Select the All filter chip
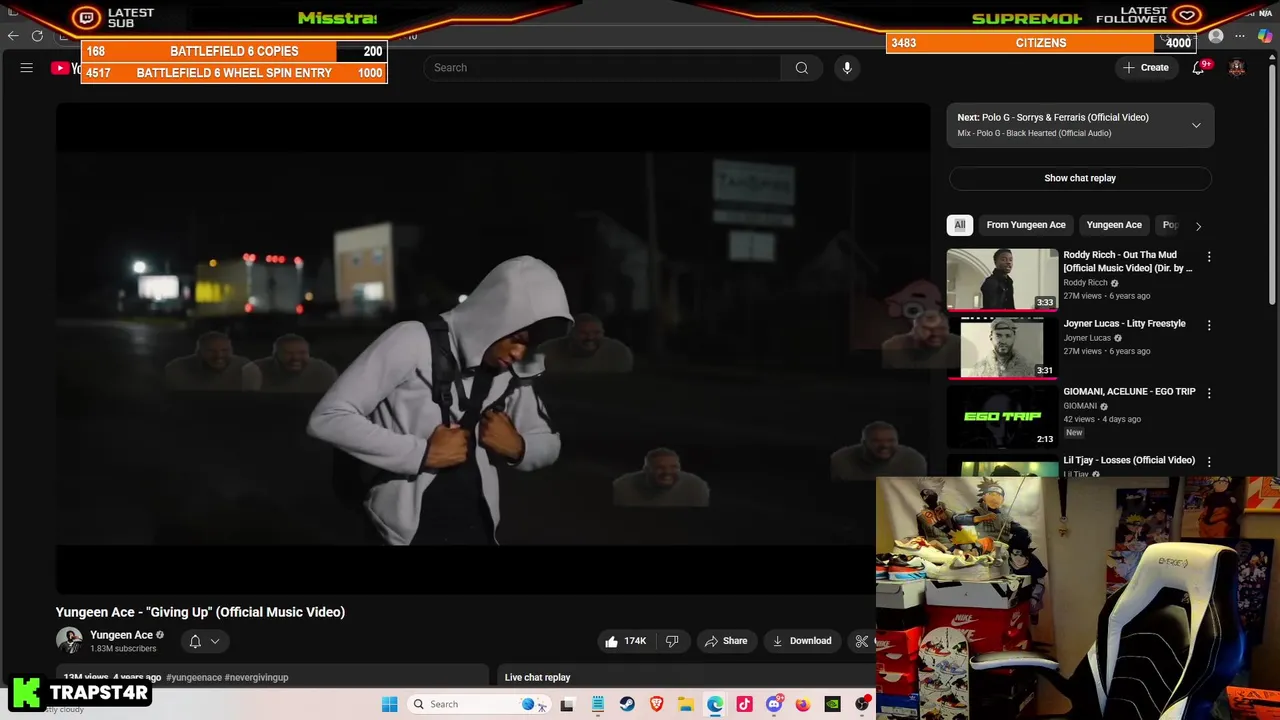 click(x=959, y=225)
